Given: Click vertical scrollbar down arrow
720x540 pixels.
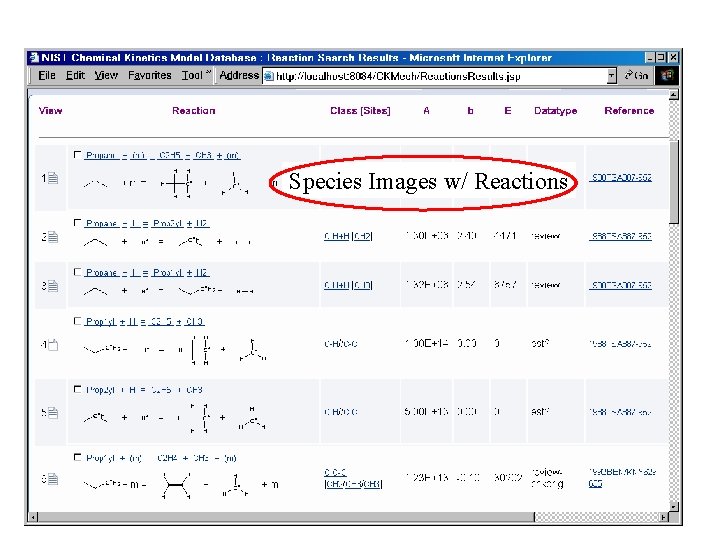Looking at the screenshot, I should tap(674, 506).
